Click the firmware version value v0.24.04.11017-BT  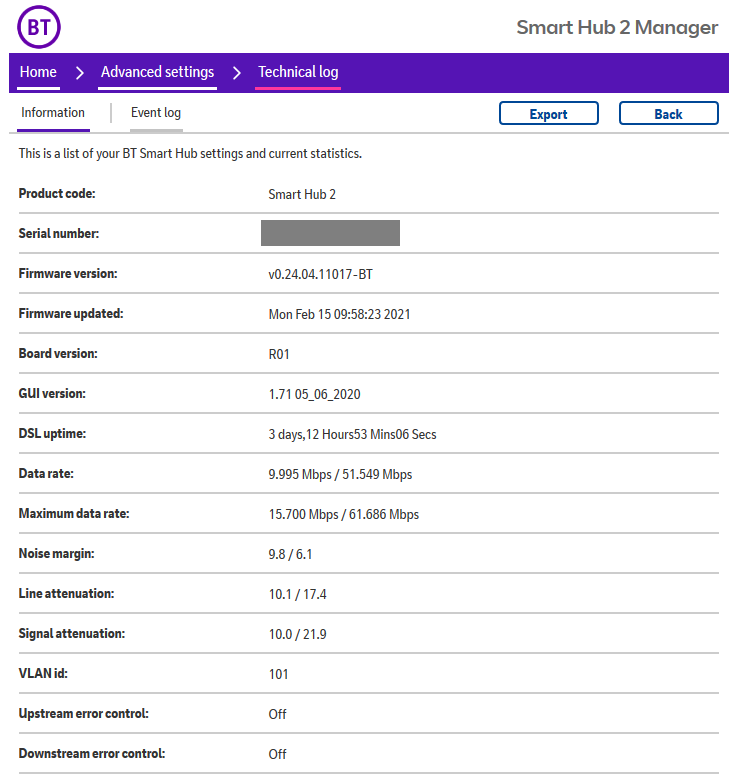(320, 274)
